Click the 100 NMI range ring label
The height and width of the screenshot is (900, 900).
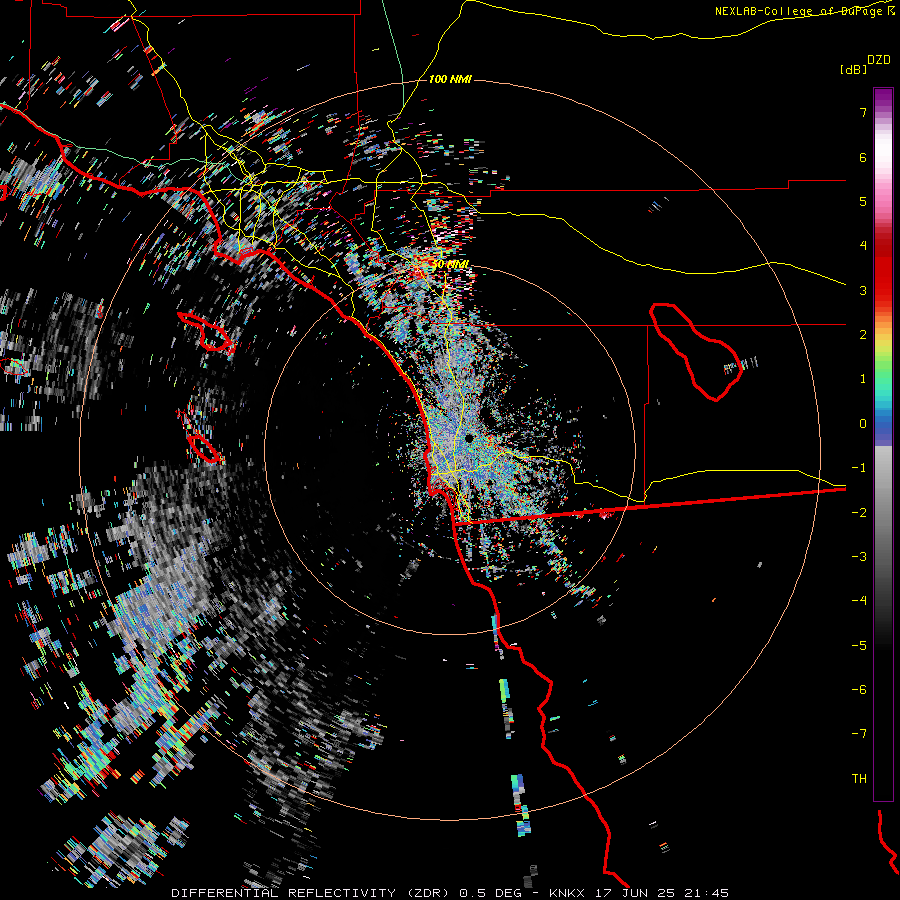click(450, 79)
